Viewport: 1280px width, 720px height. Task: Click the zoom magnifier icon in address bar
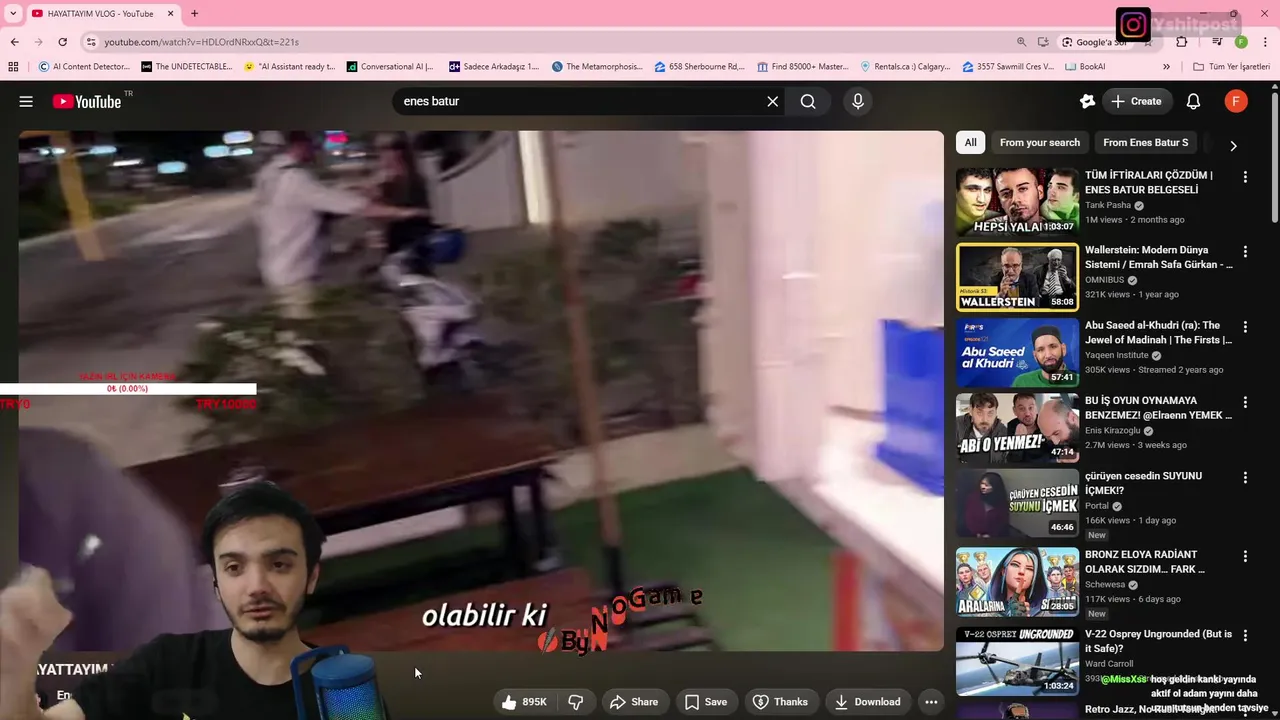[x=1021, y=42]
